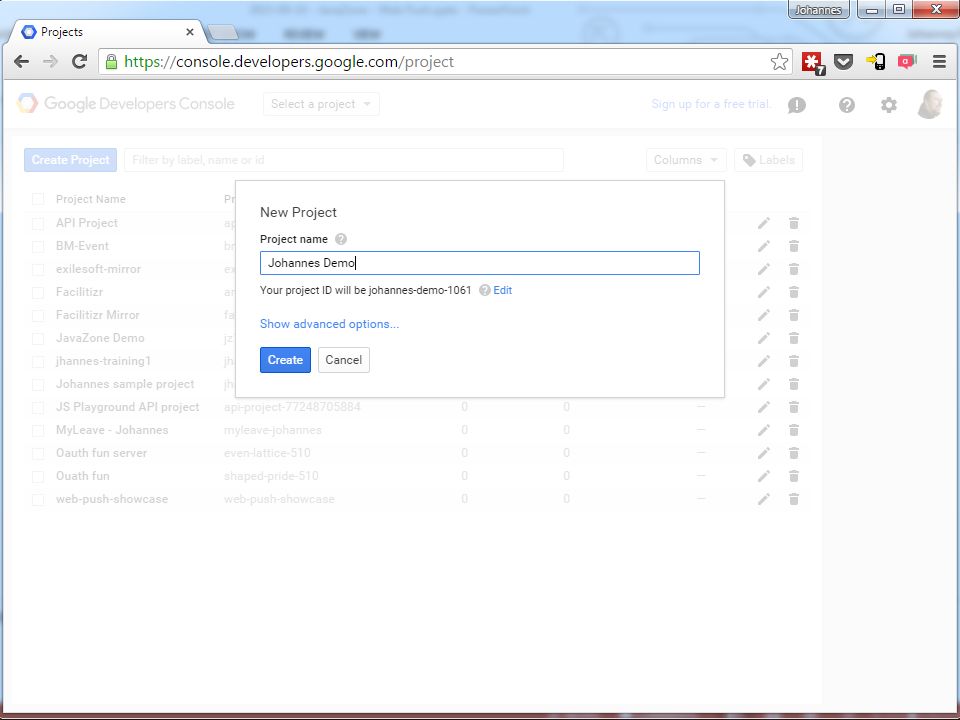This screenshot has width=960, height=720.
Task: Open the Select a project dropdown
Action: click(x=321, y=104)
